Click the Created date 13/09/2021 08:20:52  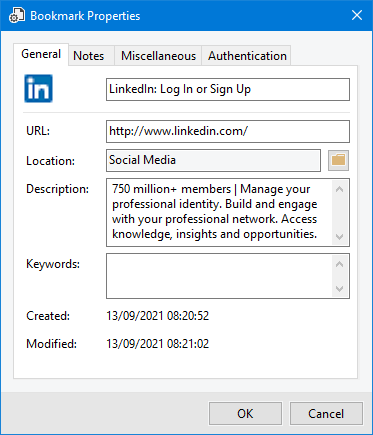coord(158,316)
